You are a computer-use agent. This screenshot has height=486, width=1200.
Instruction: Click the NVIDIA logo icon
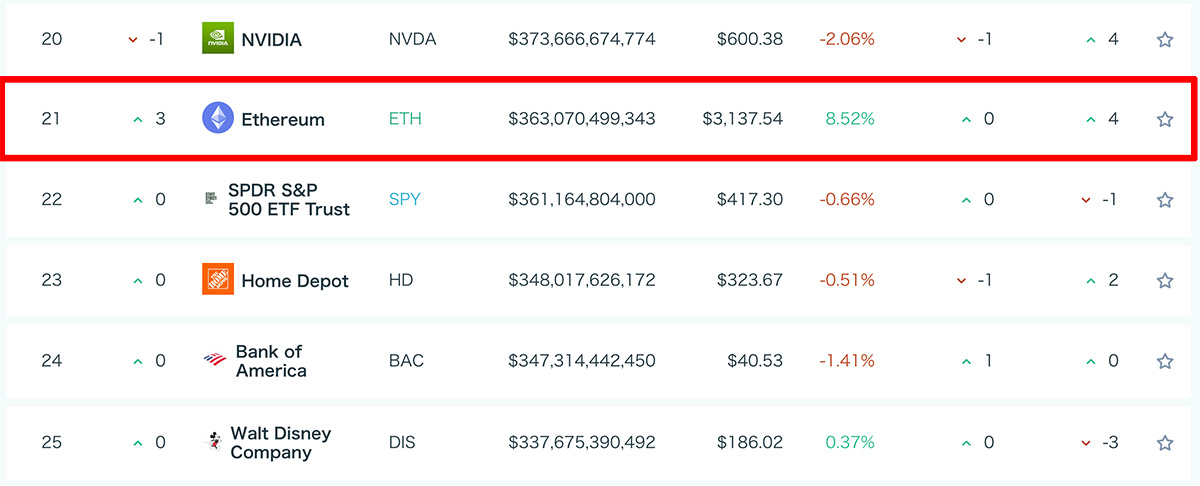(x=218, y=39)
